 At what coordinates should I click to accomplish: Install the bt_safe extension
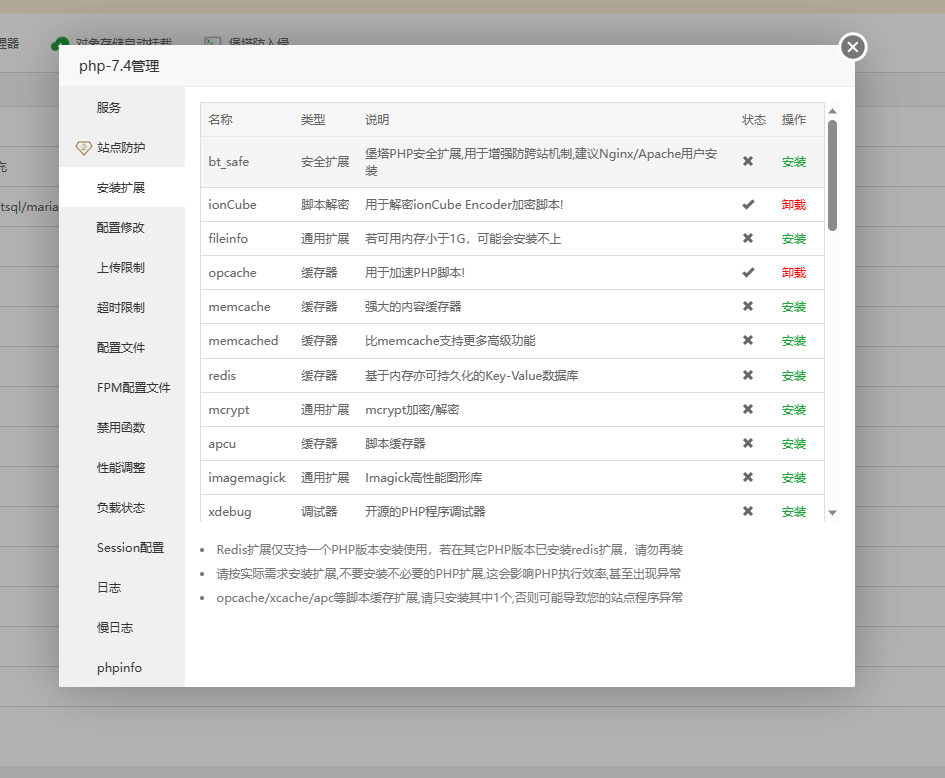point(793,162)
